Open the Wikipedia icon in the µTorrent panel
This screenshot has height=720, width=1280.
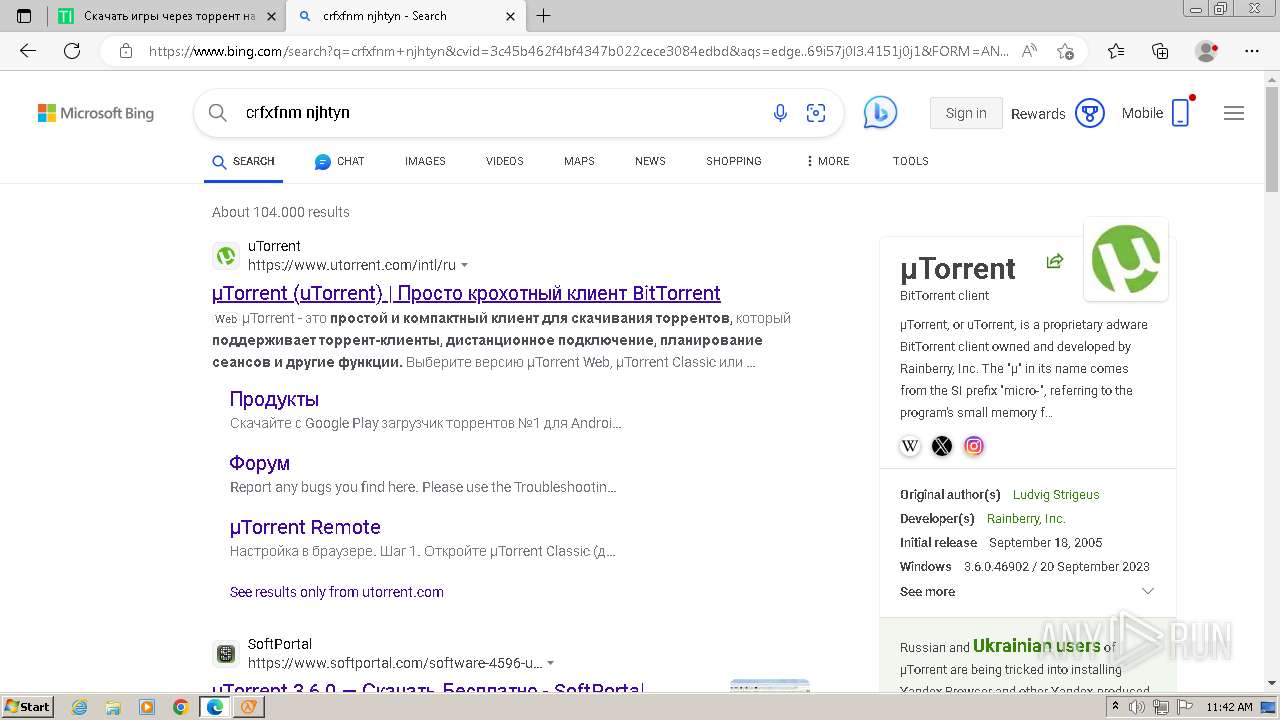coord(910,446)
